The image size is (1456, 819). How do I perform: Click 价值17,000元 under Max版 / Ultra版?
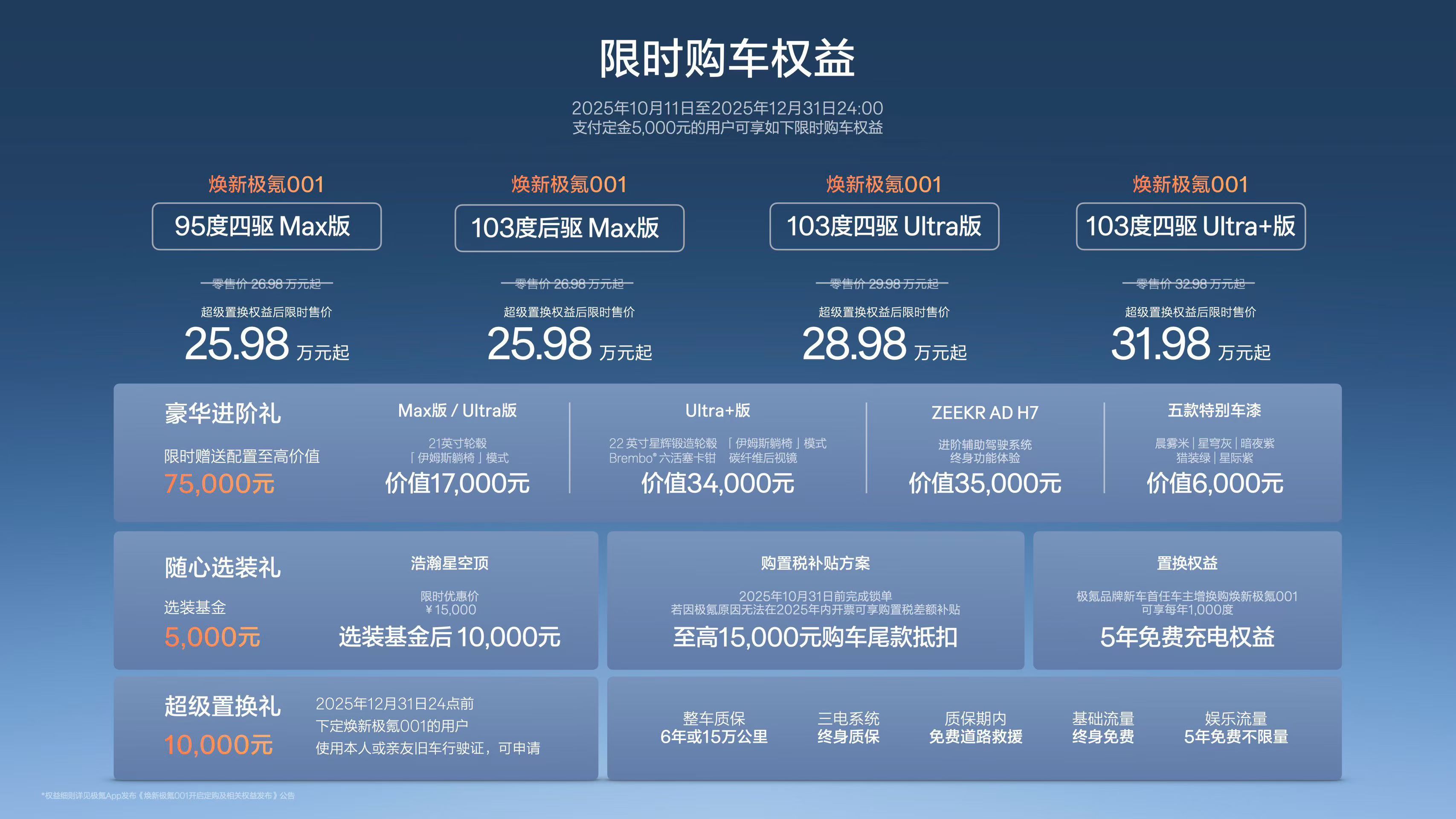click(x=457, y=483)
